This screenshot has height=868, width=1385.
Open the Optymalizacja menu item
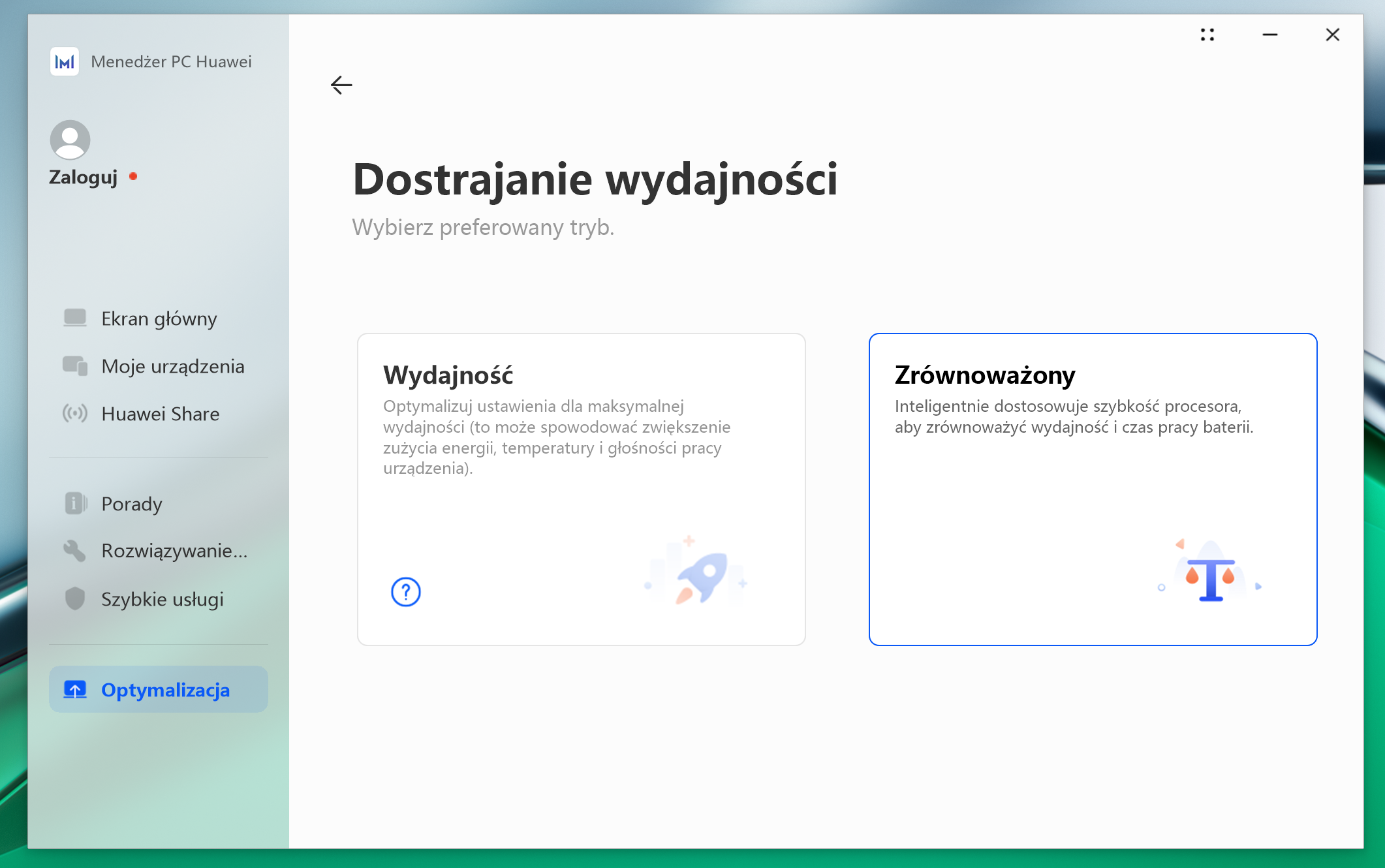pyautogui.click(x=159, y=689)
